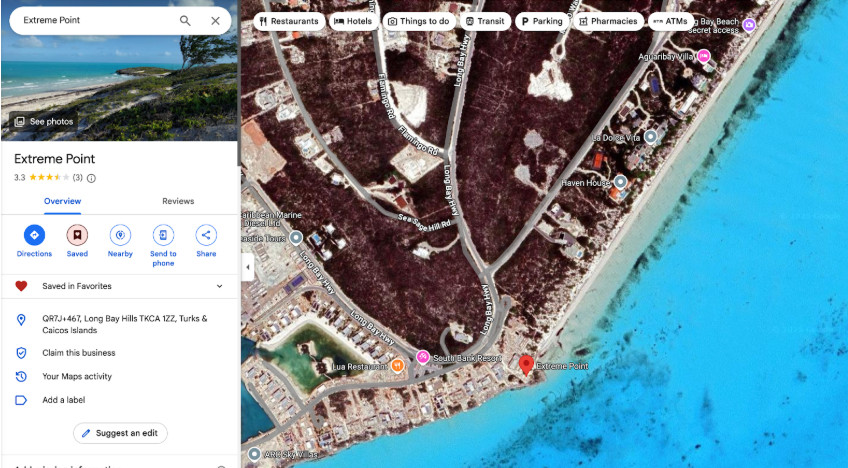Copy the QR7J+467 Long Bay Hills address

point(125,324)
